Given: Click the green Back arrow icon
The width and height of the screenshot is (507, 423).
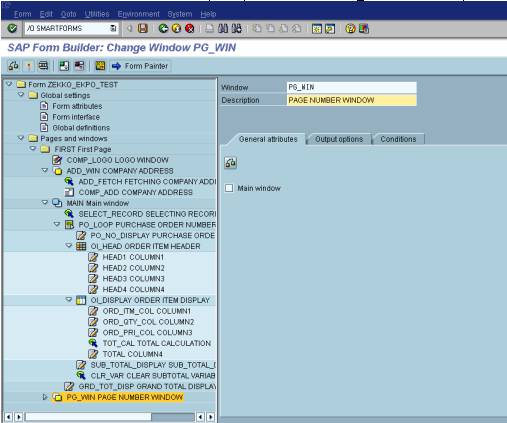Looking at the screenshot, I should 163,28.
